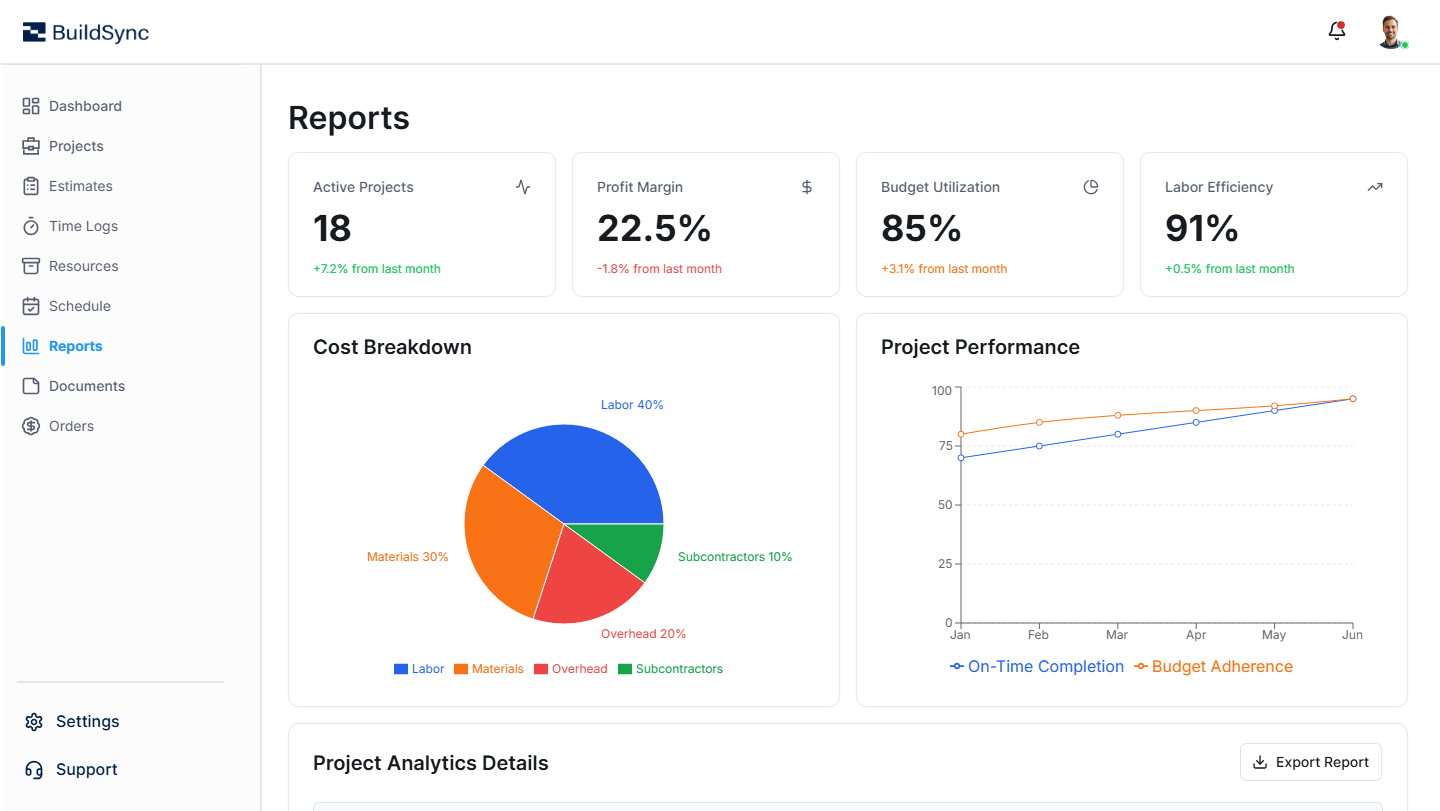The image size is (1440, 811).
Task: Click the dollar icon on Profit Margin card
Action: pos(806,187)
